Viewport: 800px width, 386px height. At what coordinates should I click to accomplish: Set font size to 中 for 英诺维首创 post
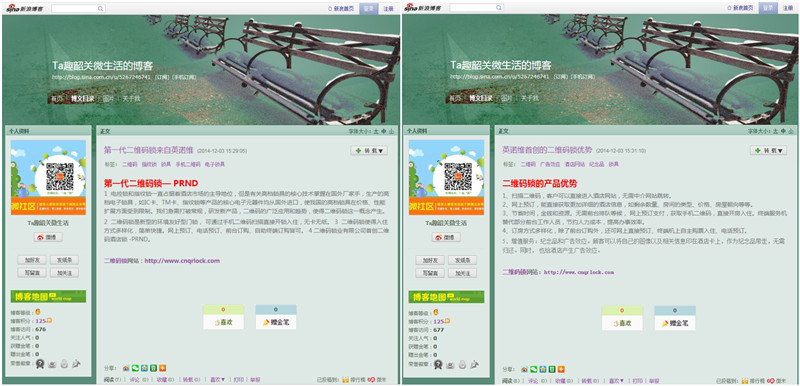click(782, 131)
